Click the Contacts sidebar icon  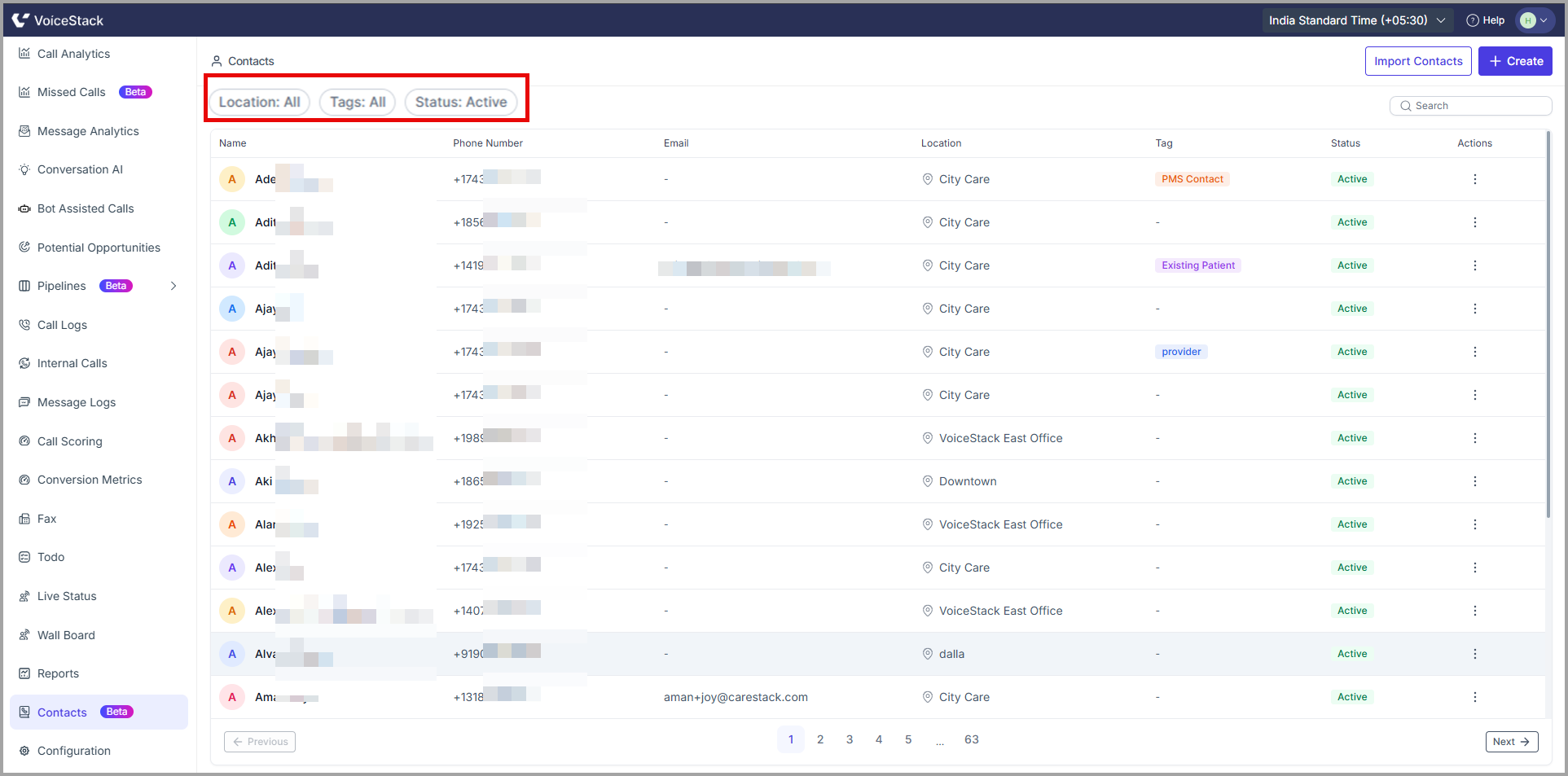pos(24,712)
